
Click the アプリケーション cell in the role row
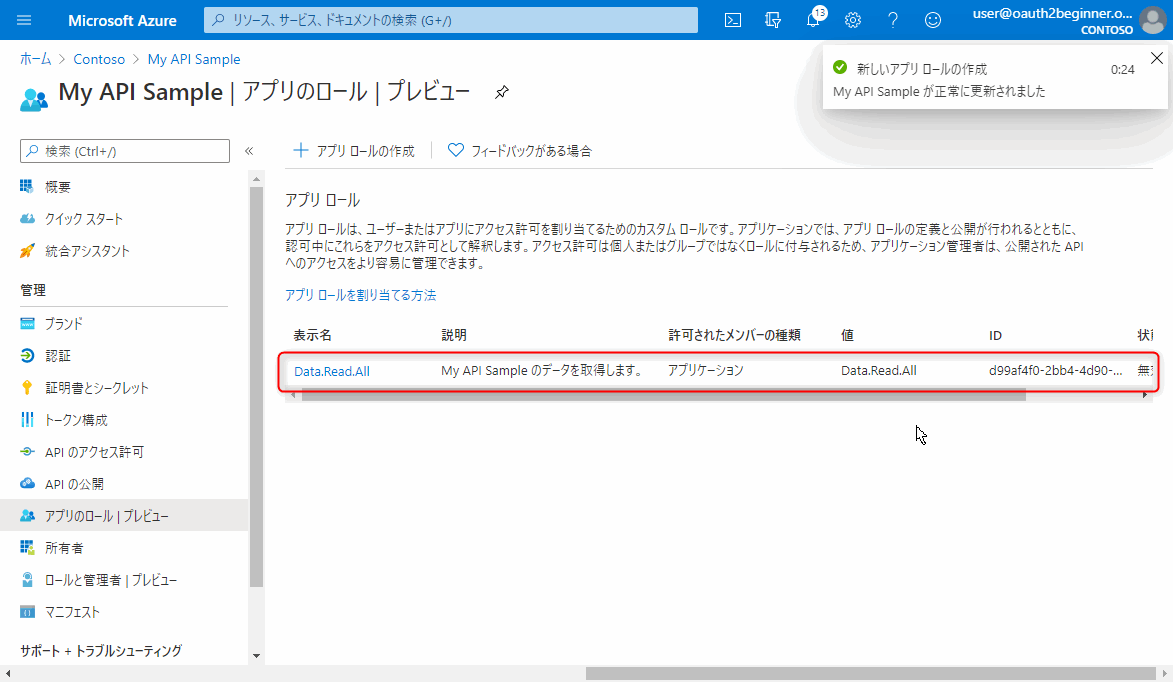click(x=705, y=370)
